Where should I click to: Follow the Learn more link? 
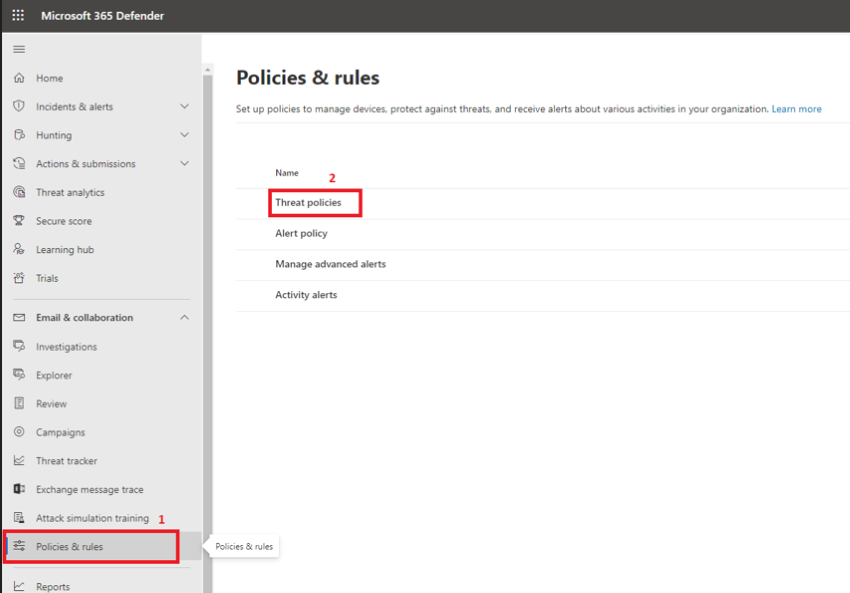click(x=796, y=109)
